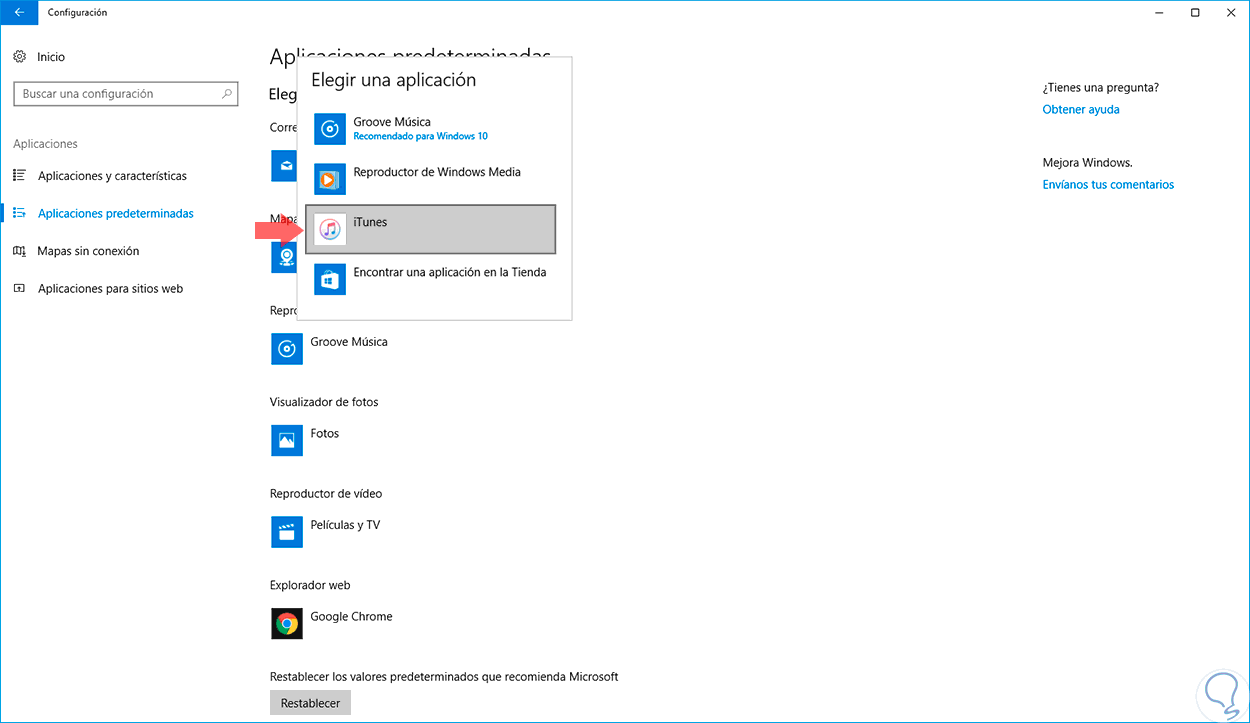Click Aplicaciones y características list icon

click(19, 175)
